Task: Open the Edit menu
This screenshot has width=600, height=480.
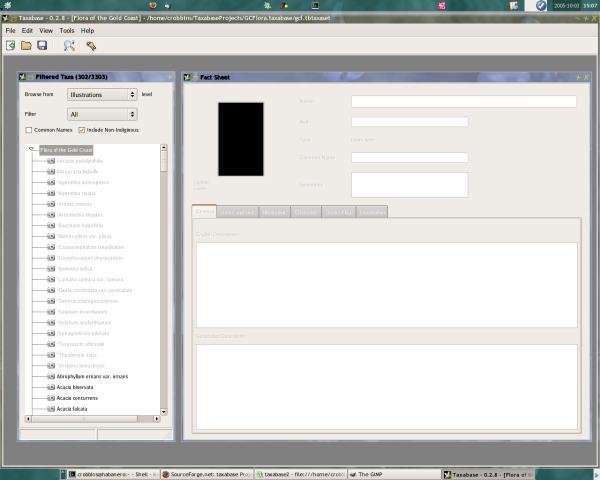Action: 27,31
